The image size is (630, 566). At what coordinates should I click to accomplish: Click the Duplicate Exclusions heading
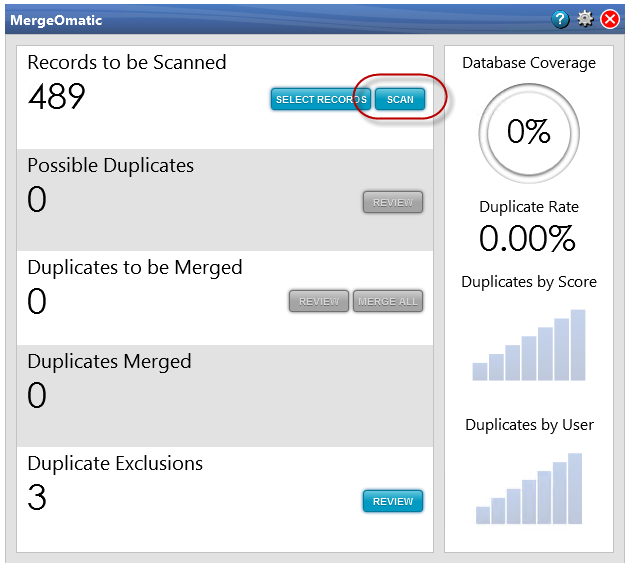point(115,464)
